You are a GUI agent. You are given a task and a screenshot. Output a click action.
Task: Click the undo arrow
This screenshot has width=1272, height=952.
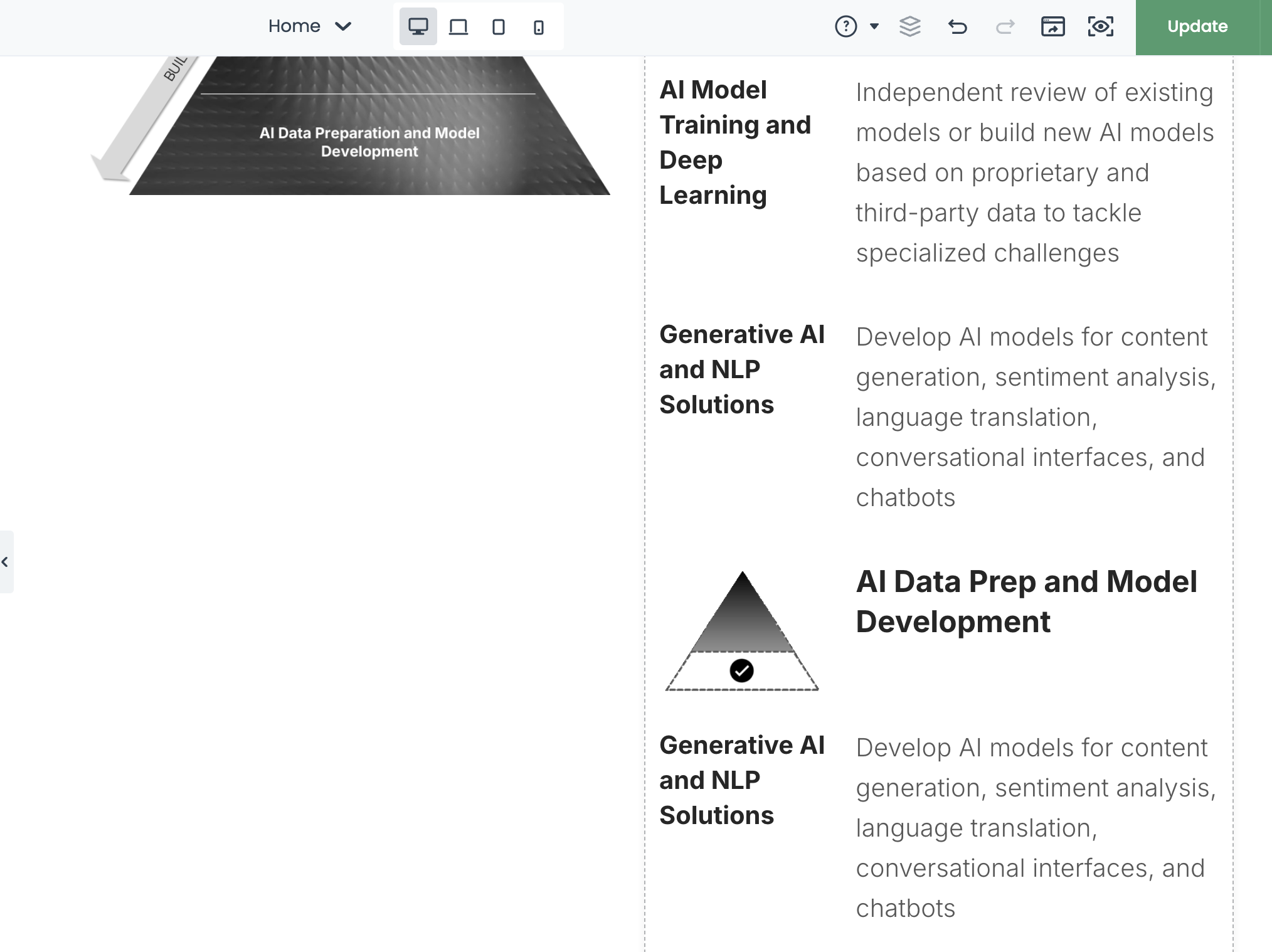tap(957, 26)
